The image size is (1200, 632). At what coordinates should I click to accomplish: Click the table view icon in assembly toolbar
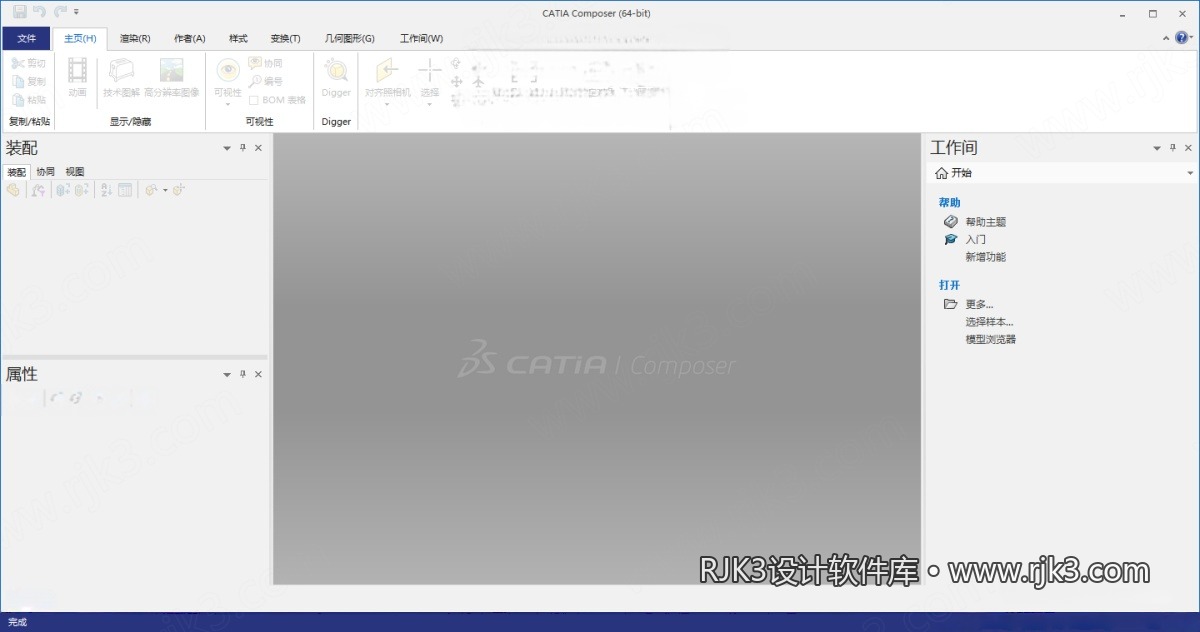125,190
